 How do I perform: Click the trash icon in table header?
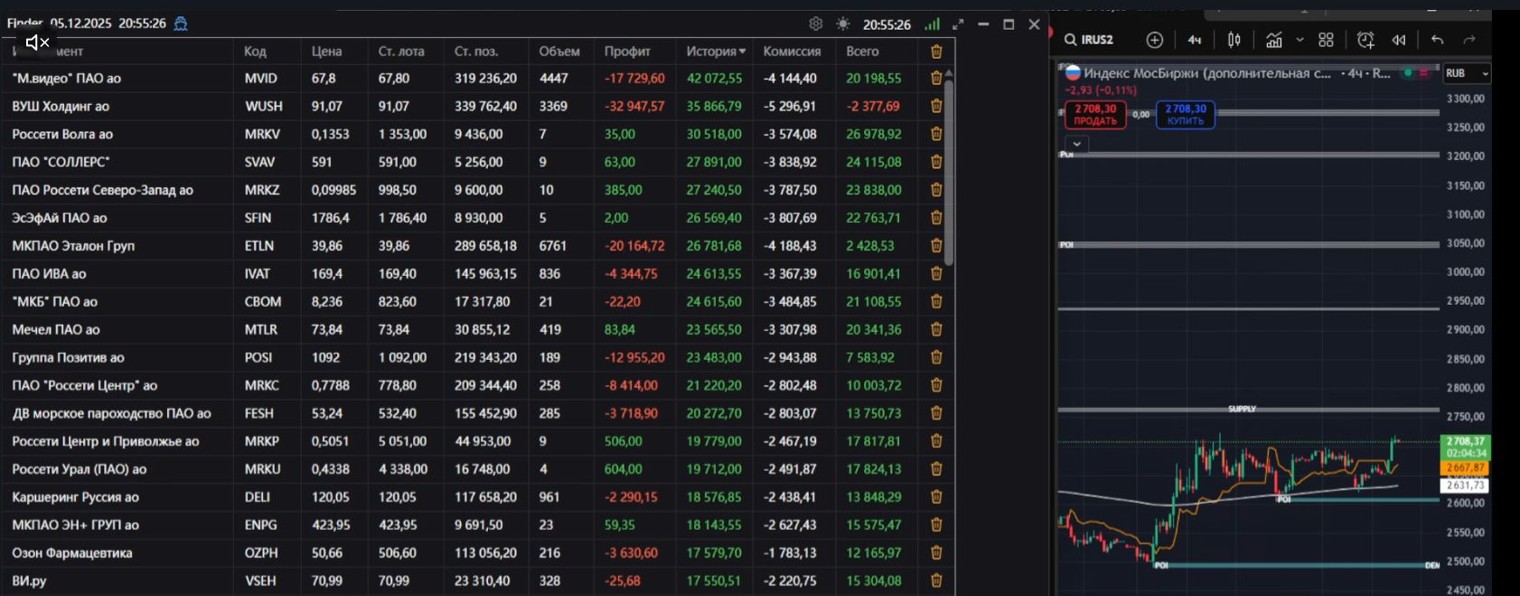click(936, 51)
